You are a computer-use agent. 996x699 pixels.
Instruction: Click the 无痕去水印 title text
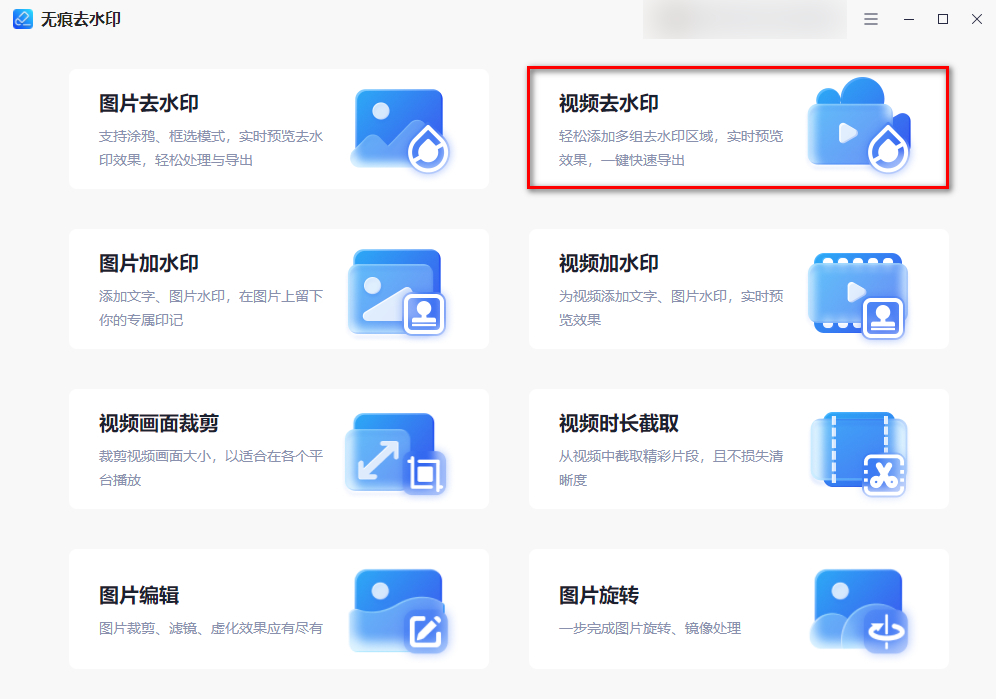81,20
